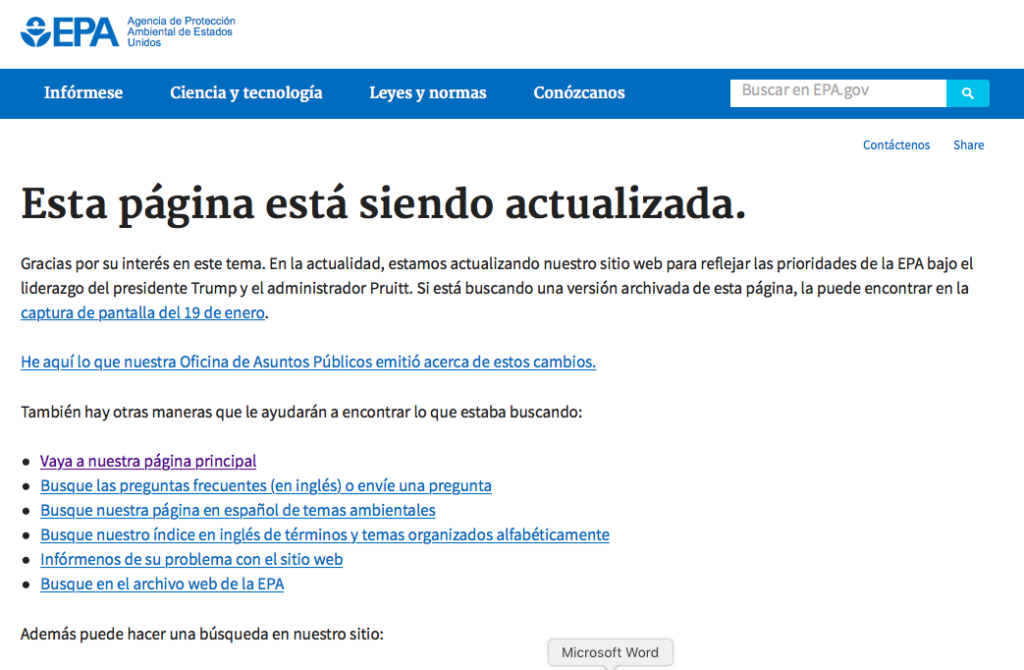This screenshot has width=1024, height=670.
Task: Open the Ciencia y tecnología menu
Action: point(246,93)
